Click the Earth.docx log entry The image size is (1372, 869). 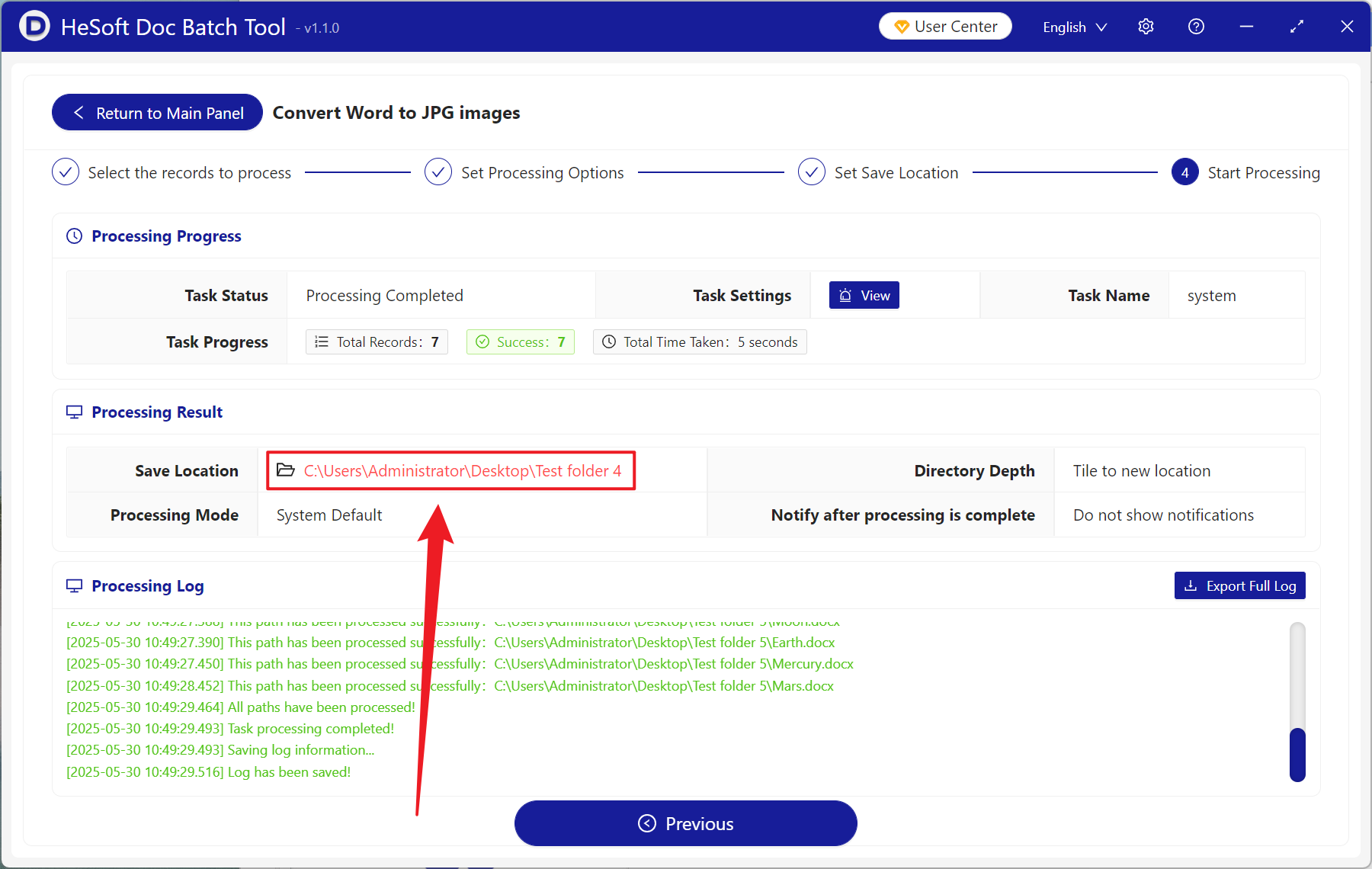tap(450, 643)
